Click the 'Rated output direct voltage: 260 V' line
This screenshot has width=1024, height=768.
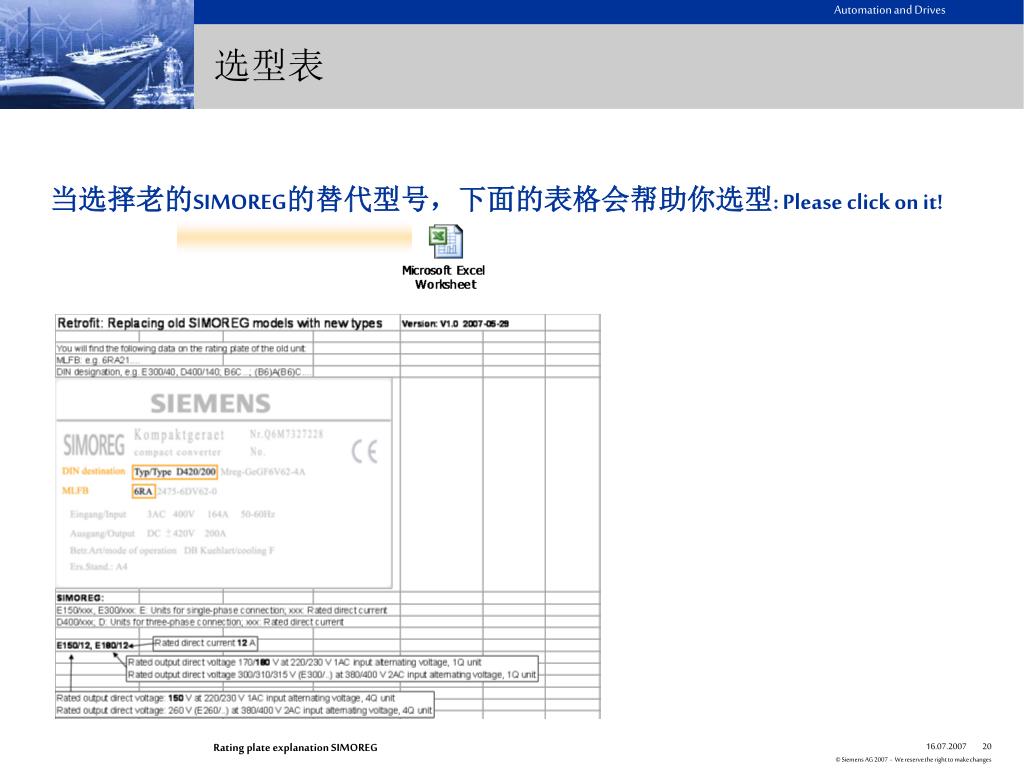pos(244,710)
